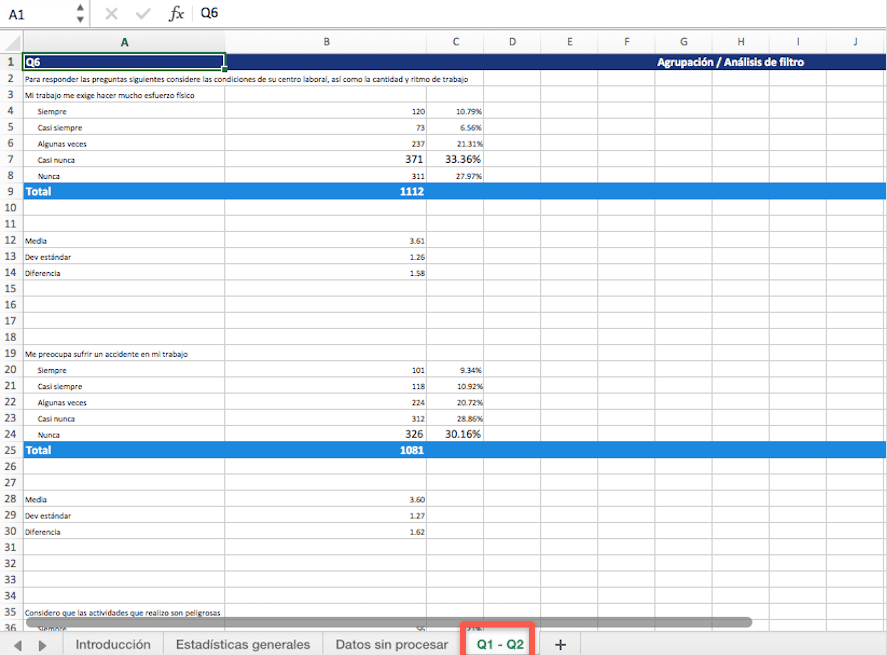Select the highlighted Q1 - Q2 sheet tab
This screenshot has height=655, width=887.
coord(501,645)
